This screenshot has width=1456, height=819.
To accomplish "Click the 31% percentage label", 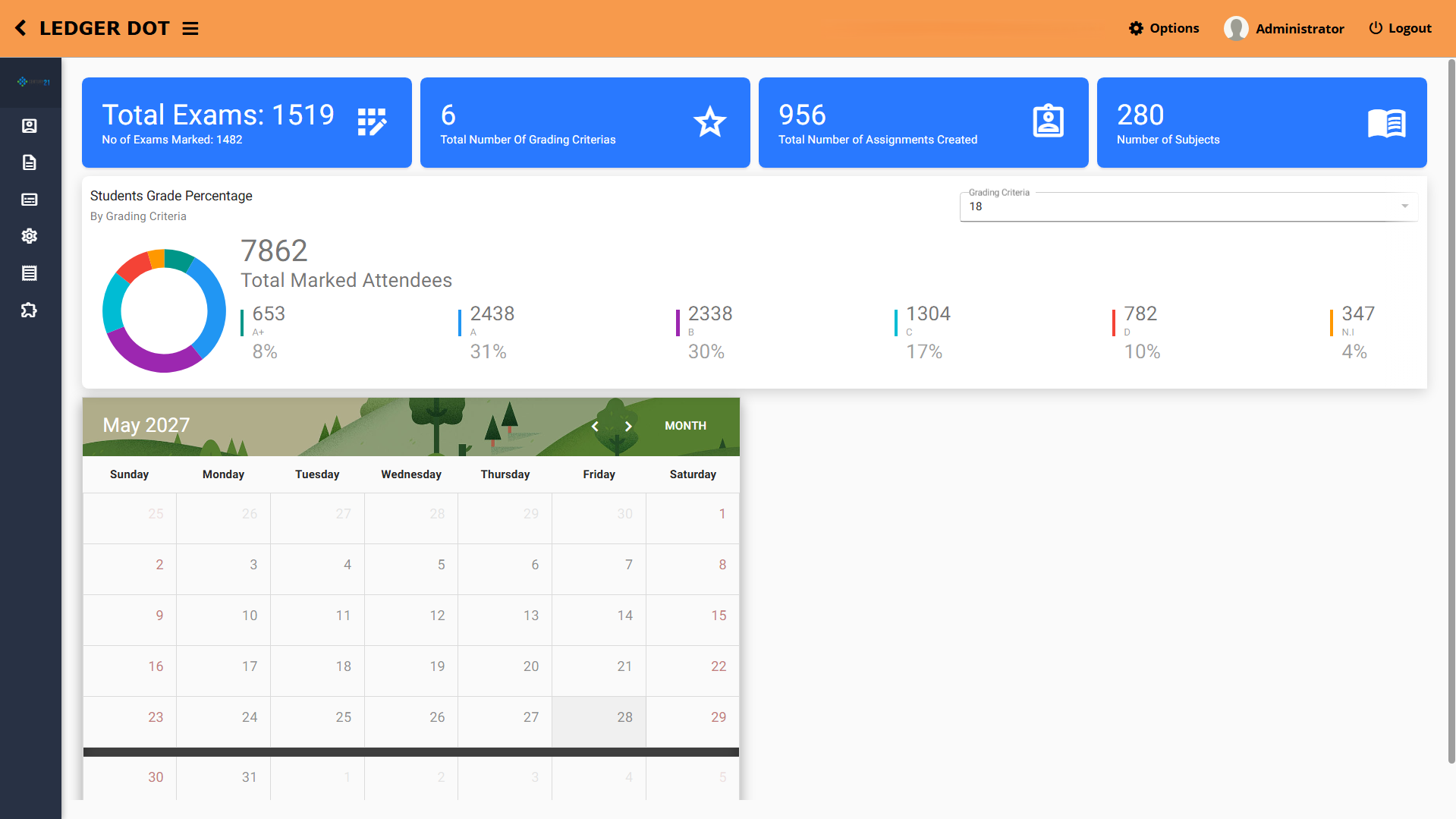I will tap(488, 351).
